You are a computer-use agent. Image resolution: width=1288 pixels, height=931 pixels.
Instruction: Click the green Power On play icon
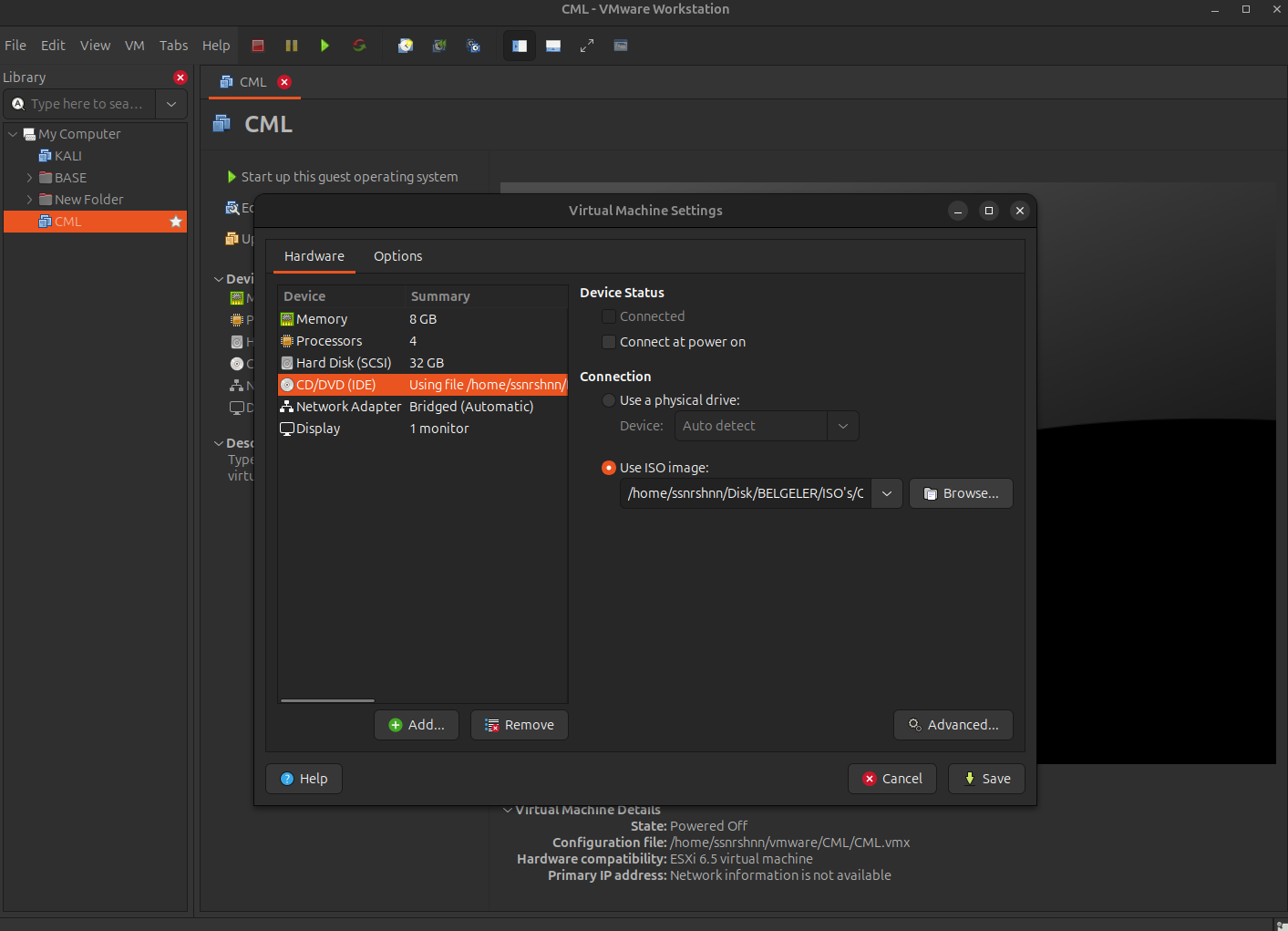click(x=325, y=46)
